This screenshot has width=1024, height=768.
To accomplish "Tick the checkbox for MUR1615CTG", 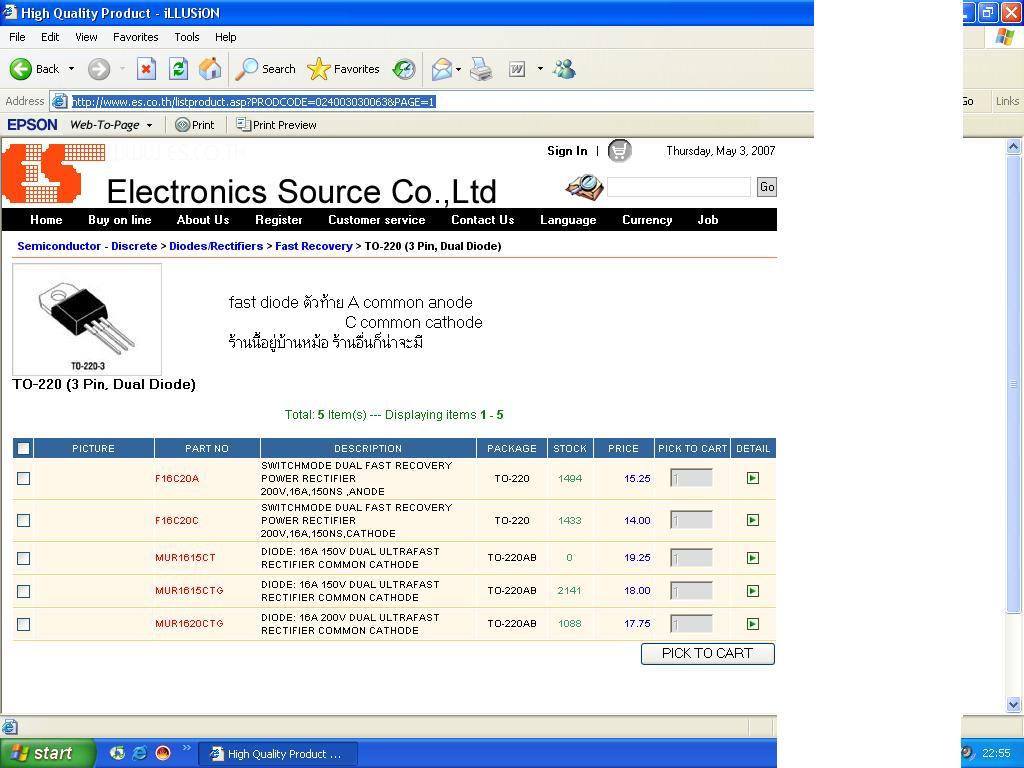I will (24, 591).
